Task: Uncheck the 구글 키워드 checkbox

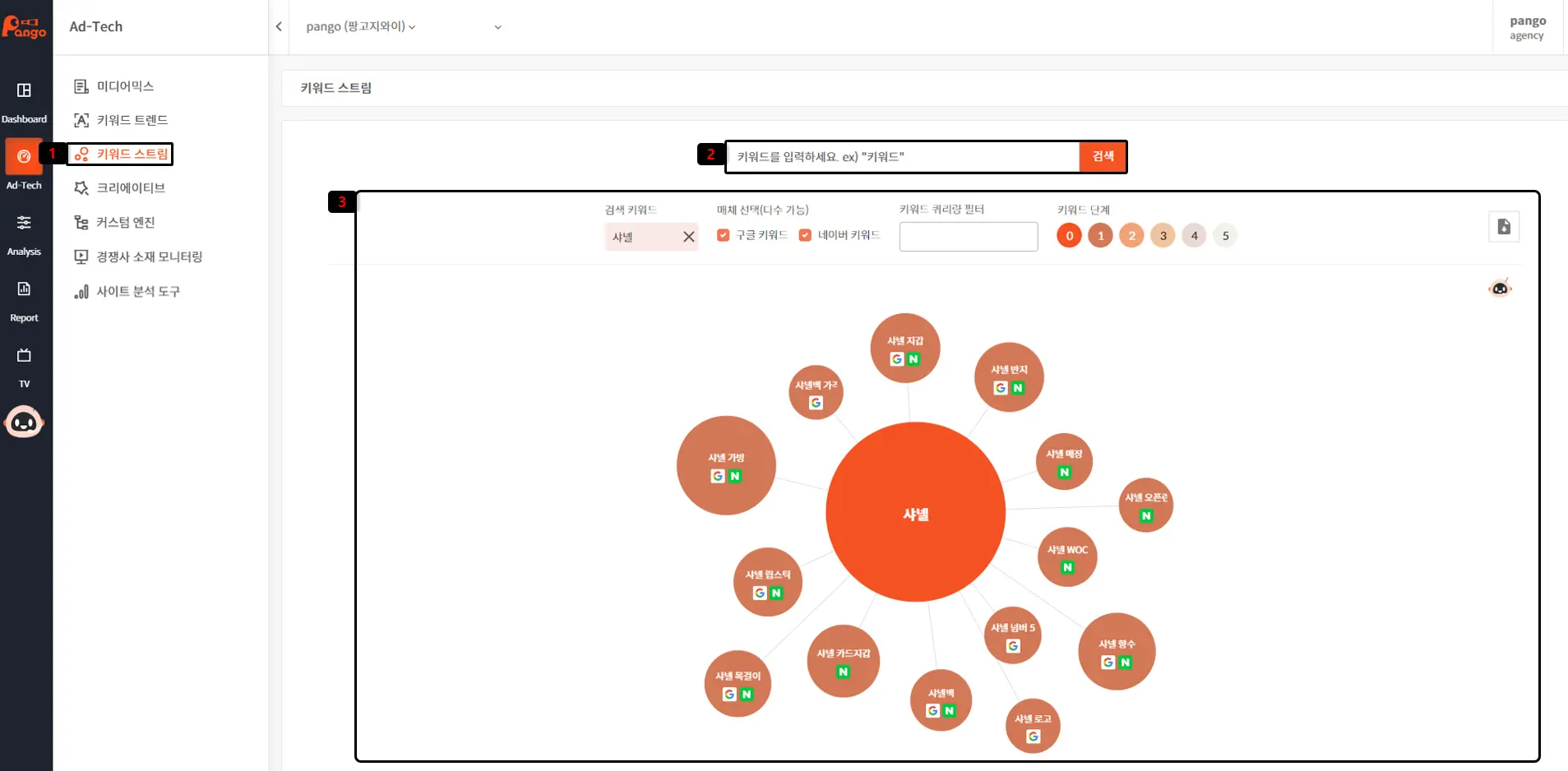Action: click(724, 235)
